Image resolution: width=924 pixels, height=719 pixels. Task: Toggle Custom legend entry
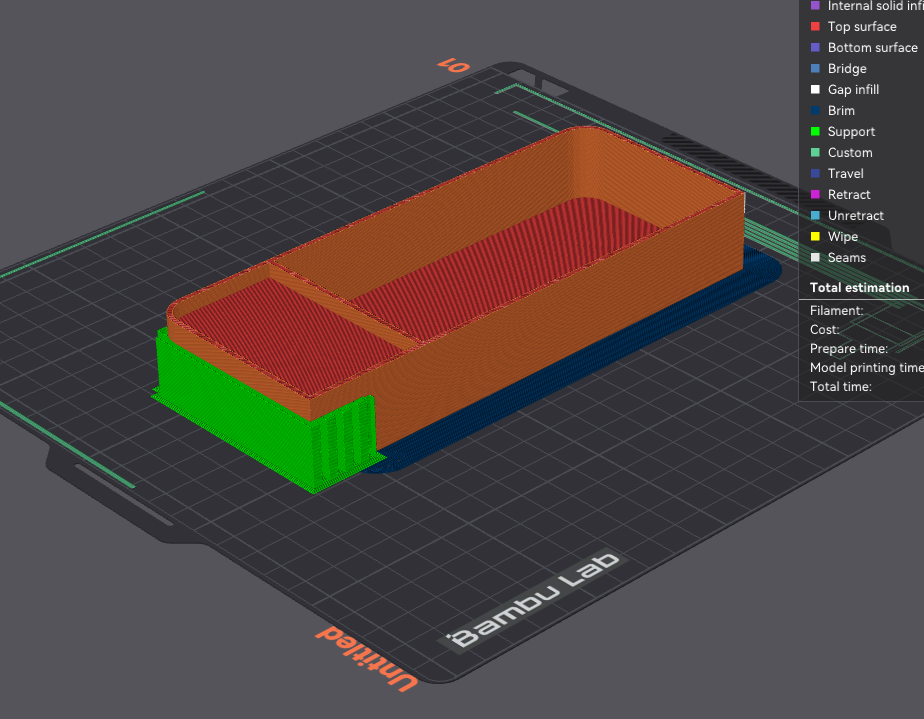tap(850, 153)
